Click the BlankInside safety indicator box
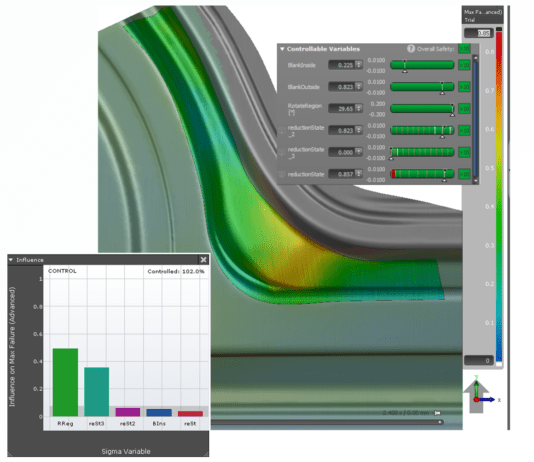Viewport: 534px width, 462px height. click(x=464, y=65)
